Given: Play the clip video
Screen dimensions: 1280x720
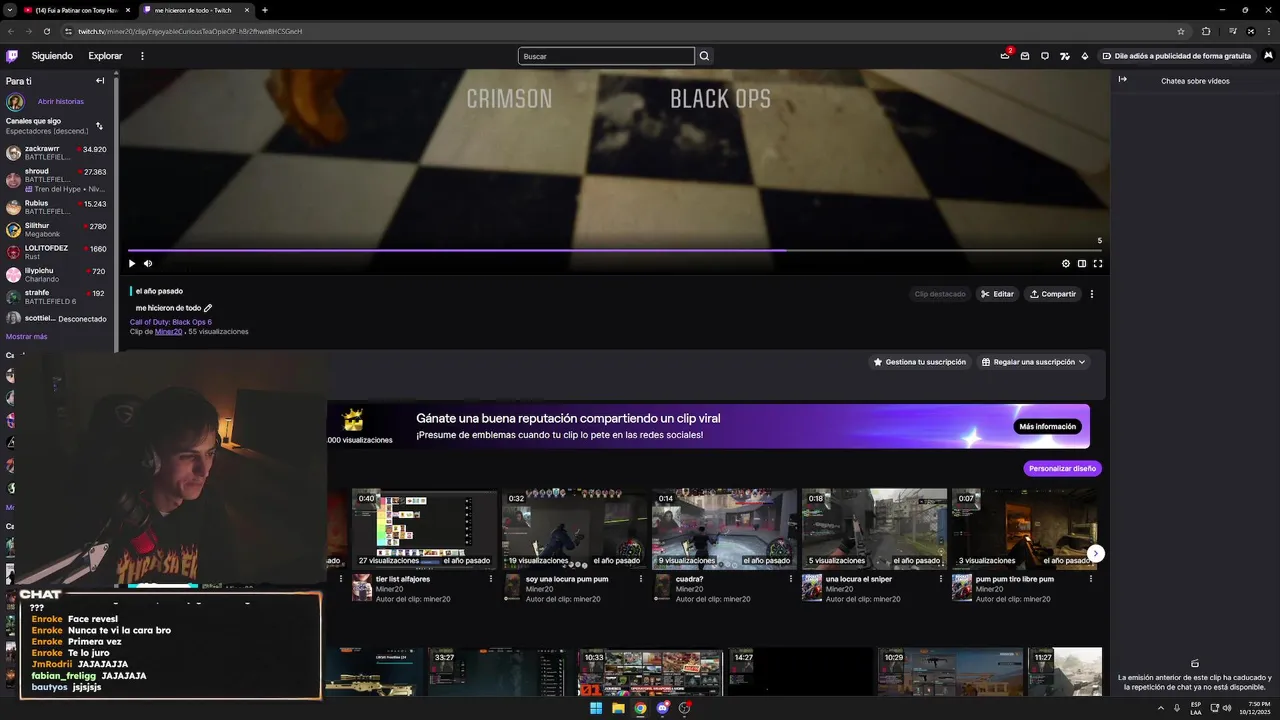Looking at the screenshot, I should [x=131, y=264].
